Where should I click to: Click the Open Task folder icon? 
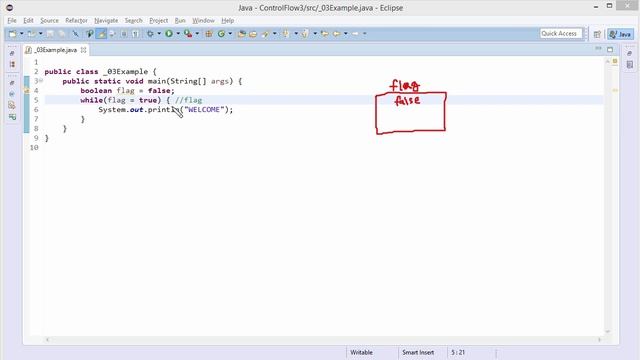click(253, 34)
